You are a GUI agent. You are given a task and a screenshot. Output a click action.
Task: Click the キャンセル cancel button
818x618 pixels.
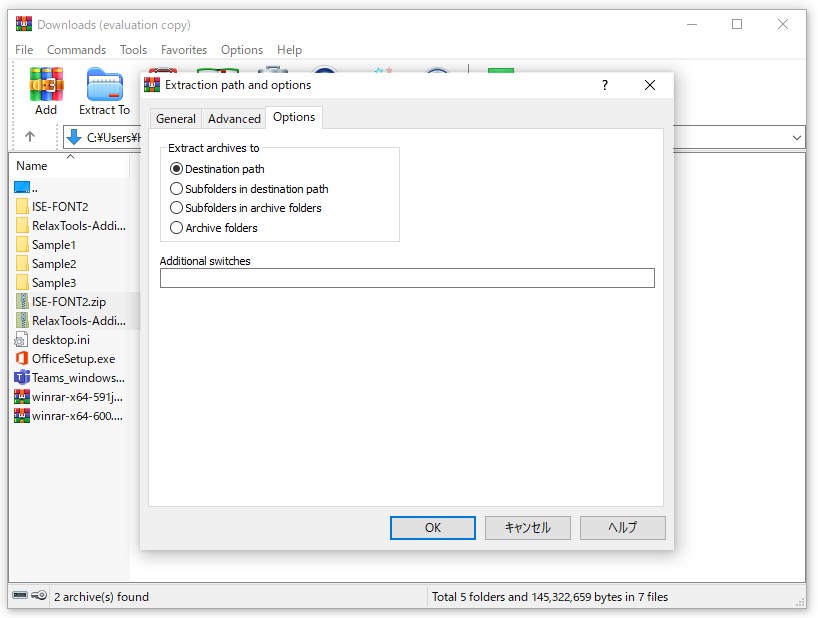pyautogui.click(x=527, y=528)
